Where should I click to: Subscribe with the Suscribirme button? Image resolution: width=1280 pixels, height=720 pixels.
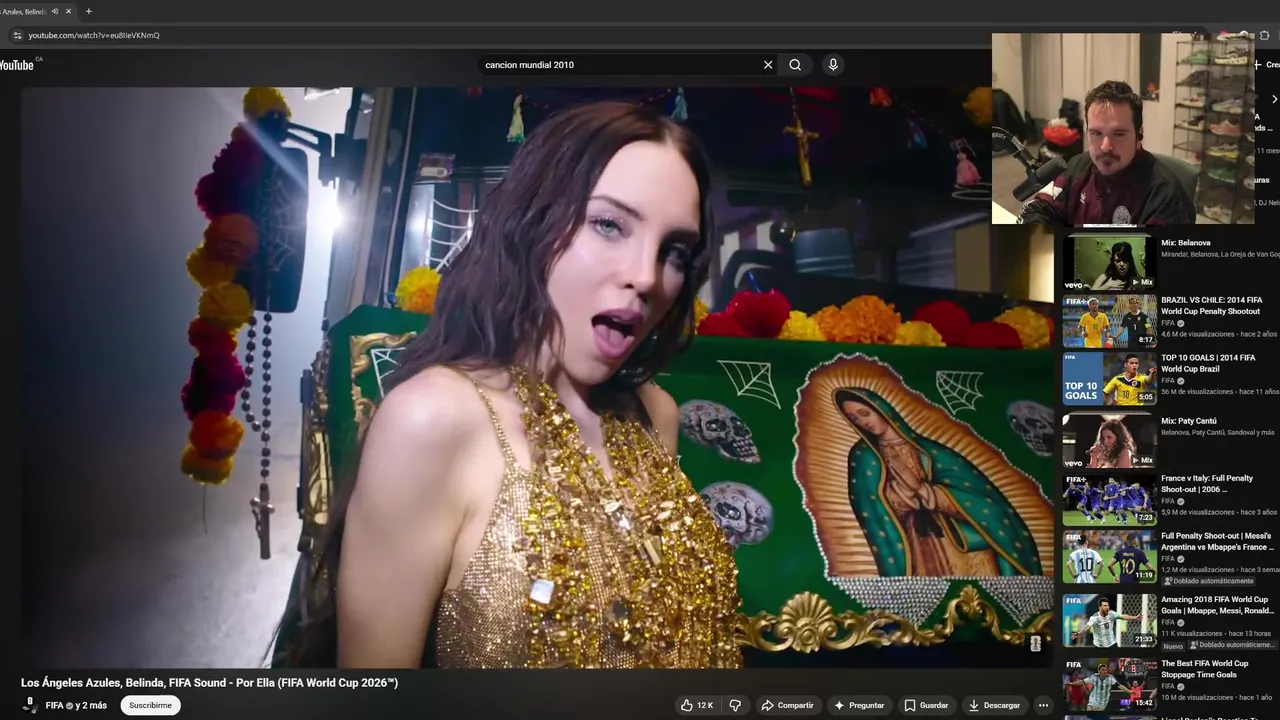pyautogui.click(x=150, y=705)
